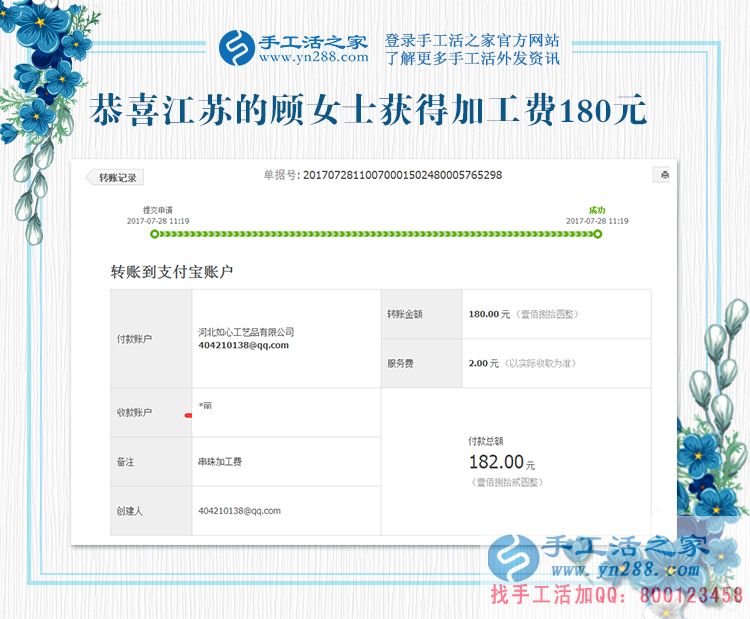Click the 了解更多手工活外发资讯 banner text
This screenshot has width=750, height=619.
tap(472, 58)
